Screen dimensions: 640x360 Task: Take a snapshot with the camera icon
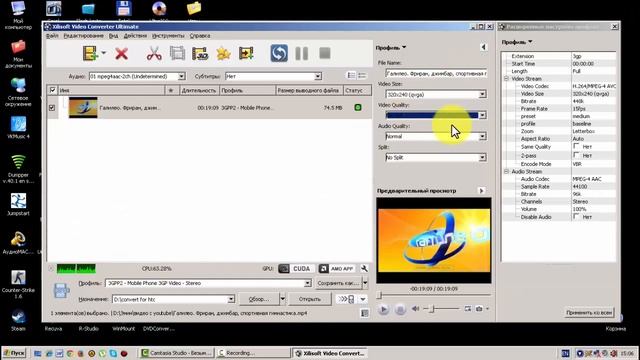479,309
